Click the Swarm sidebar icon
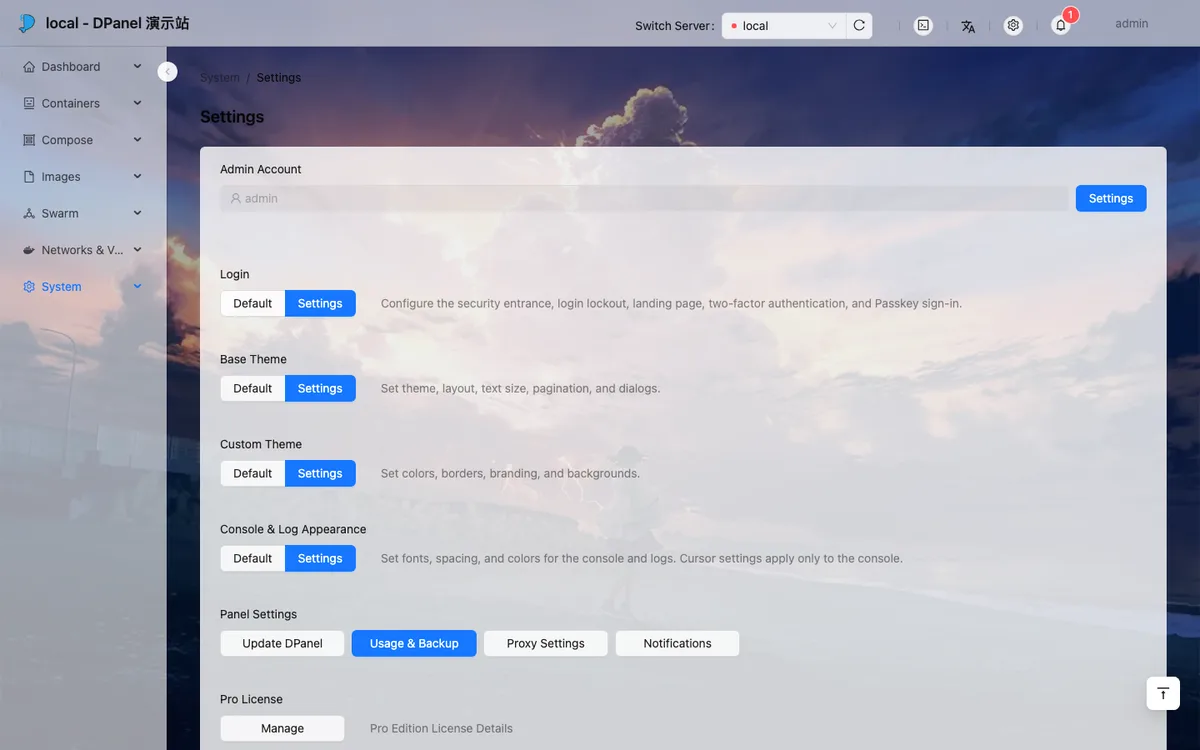Screen dimensions: 1200x750 click(x=30, y=213)
